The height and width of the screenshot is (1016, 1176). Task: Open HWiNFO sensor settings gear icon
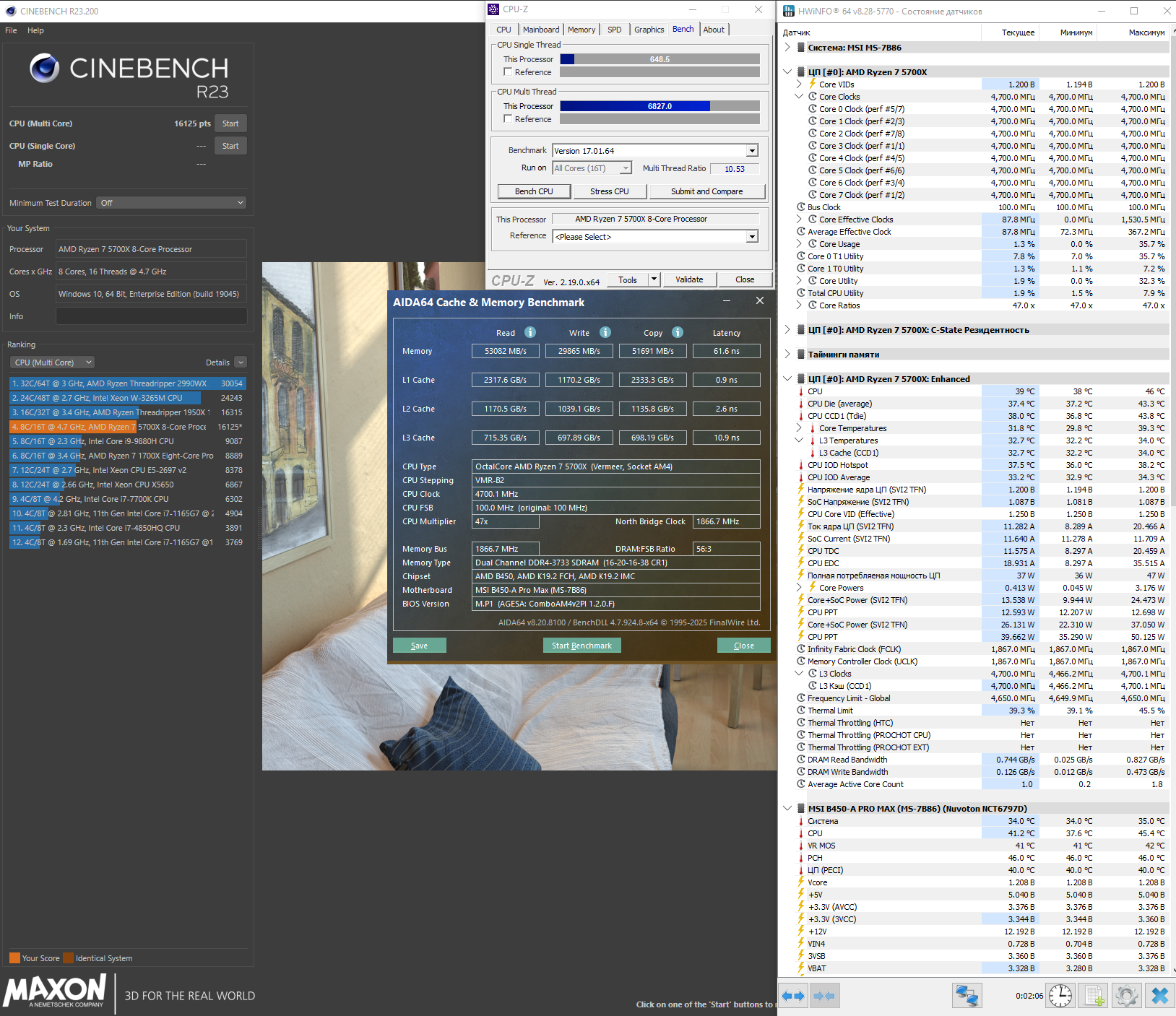tap(1126, 996)
